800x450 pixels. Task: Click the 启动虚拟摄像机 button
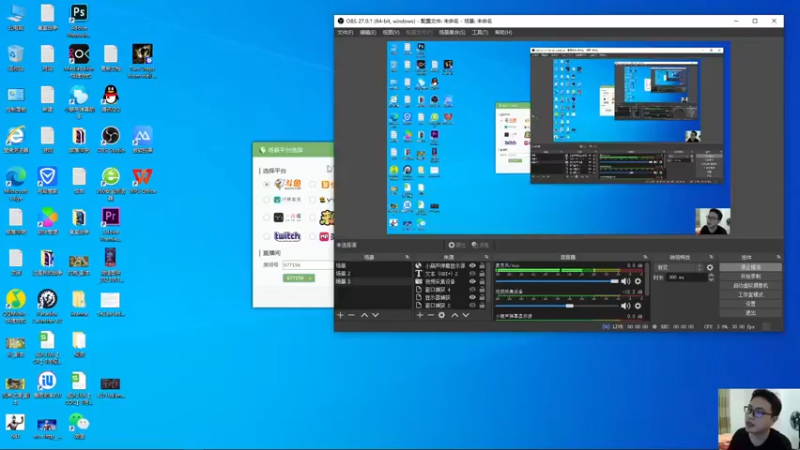(x=750, y=286)
